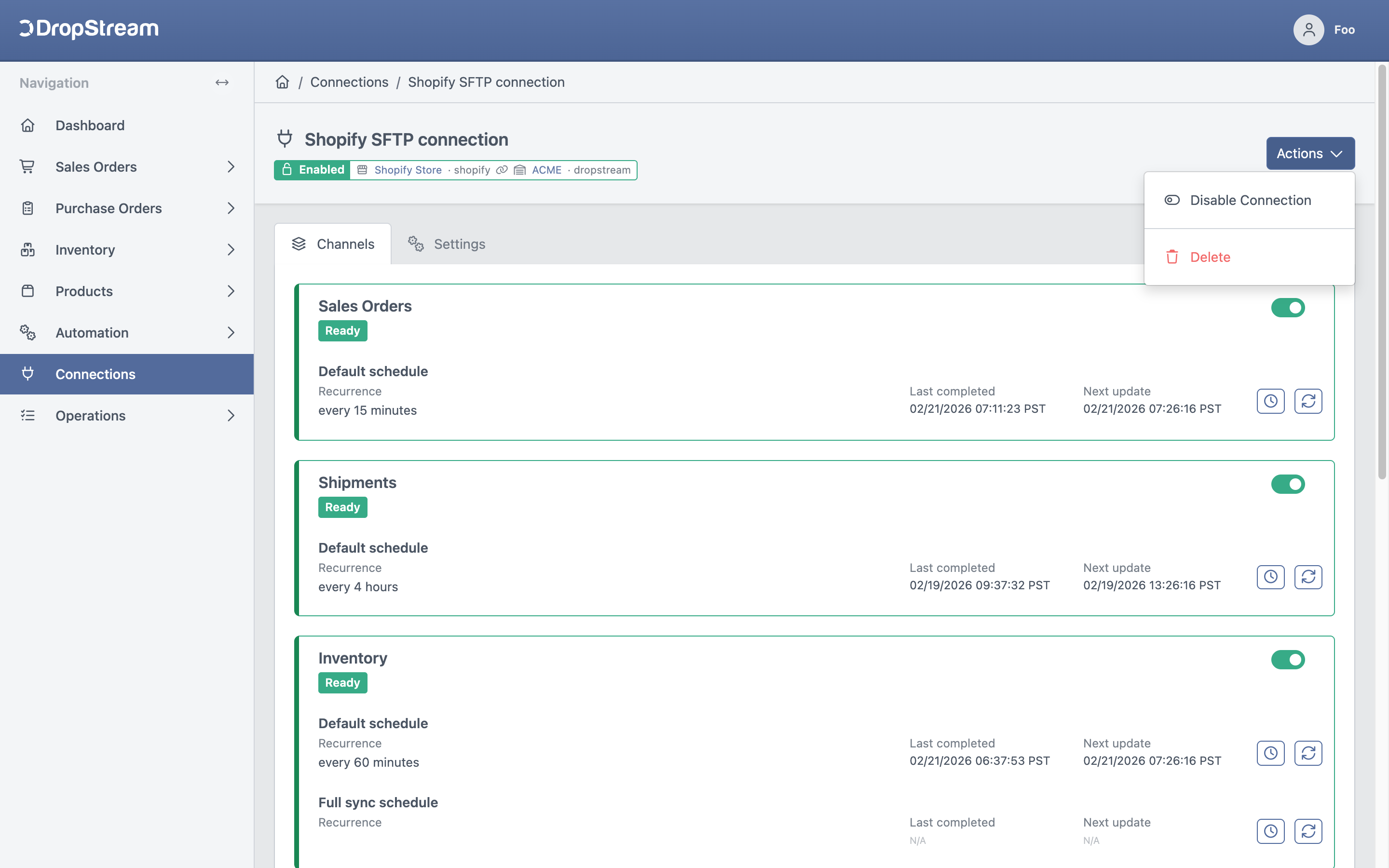Click the Purchase Orders clipboard icon

(x=27, y=208)
